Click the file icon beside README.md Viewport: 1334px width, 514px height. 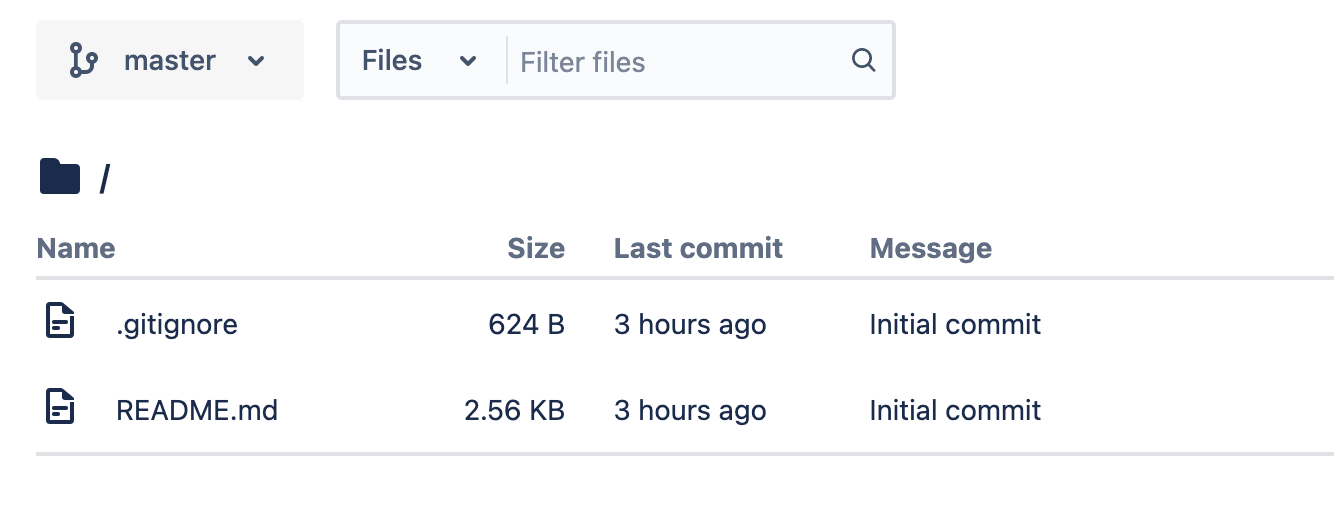tap(61, 407)
